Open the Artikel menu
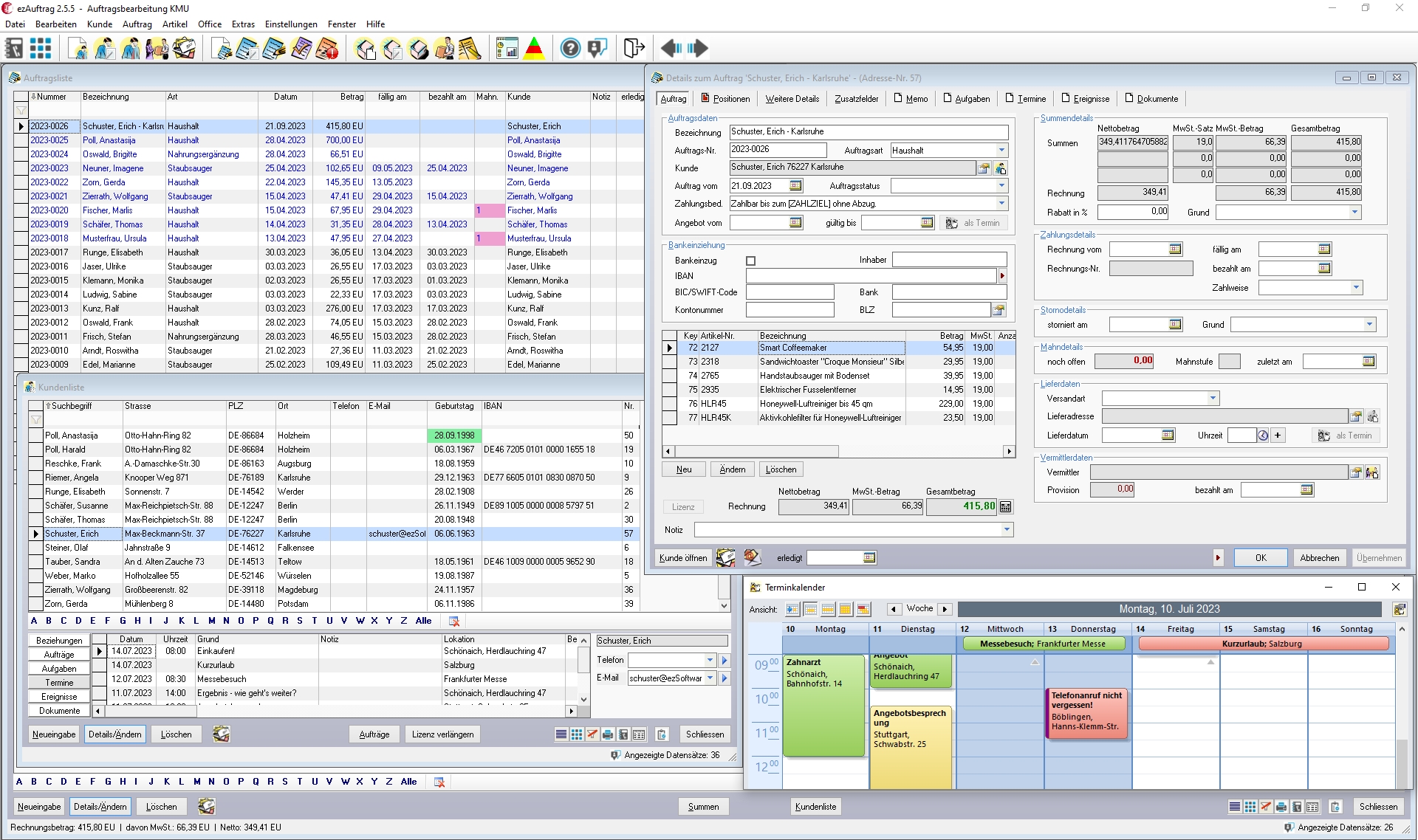The width and height of the screenshot is (1418, 840). click(175, 24)
